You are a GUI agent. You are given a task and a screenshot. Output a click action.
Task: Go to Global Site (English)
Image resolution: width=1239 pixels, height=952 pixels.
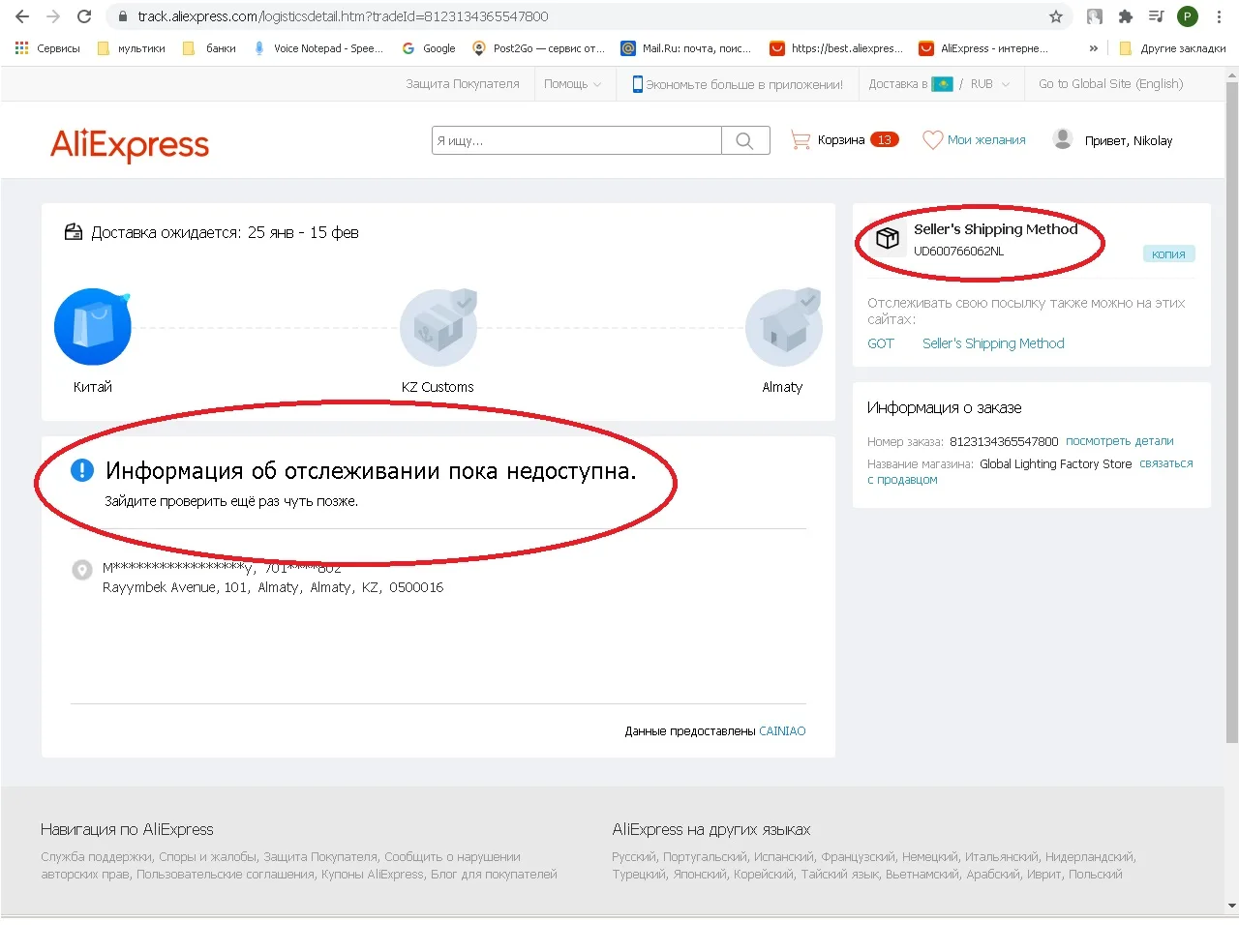click(1111, 84)
